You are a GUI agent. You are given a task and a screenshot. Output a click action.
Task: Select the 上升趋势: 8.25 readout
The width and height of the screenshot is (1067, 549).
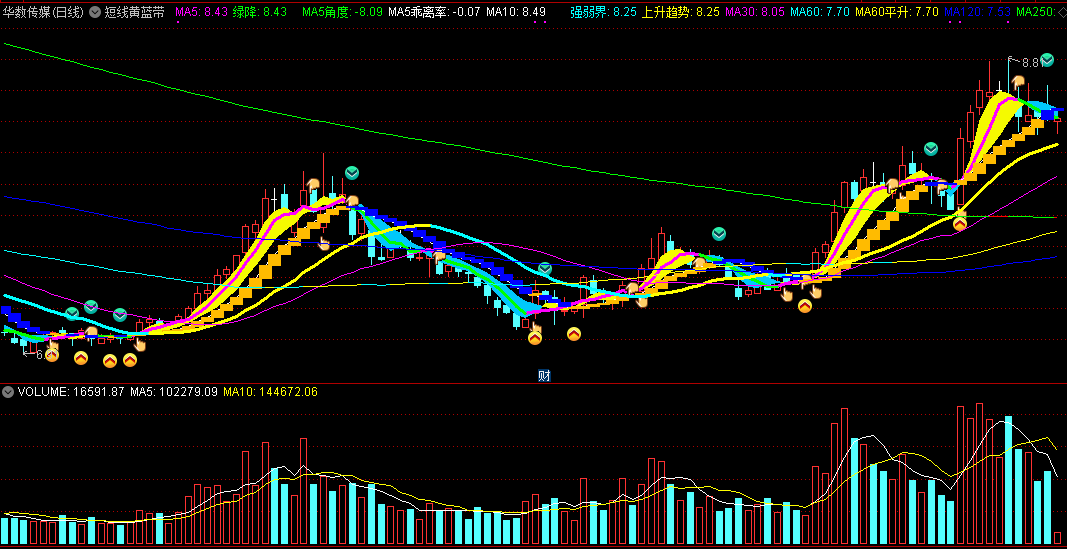[x=681, y=12]
